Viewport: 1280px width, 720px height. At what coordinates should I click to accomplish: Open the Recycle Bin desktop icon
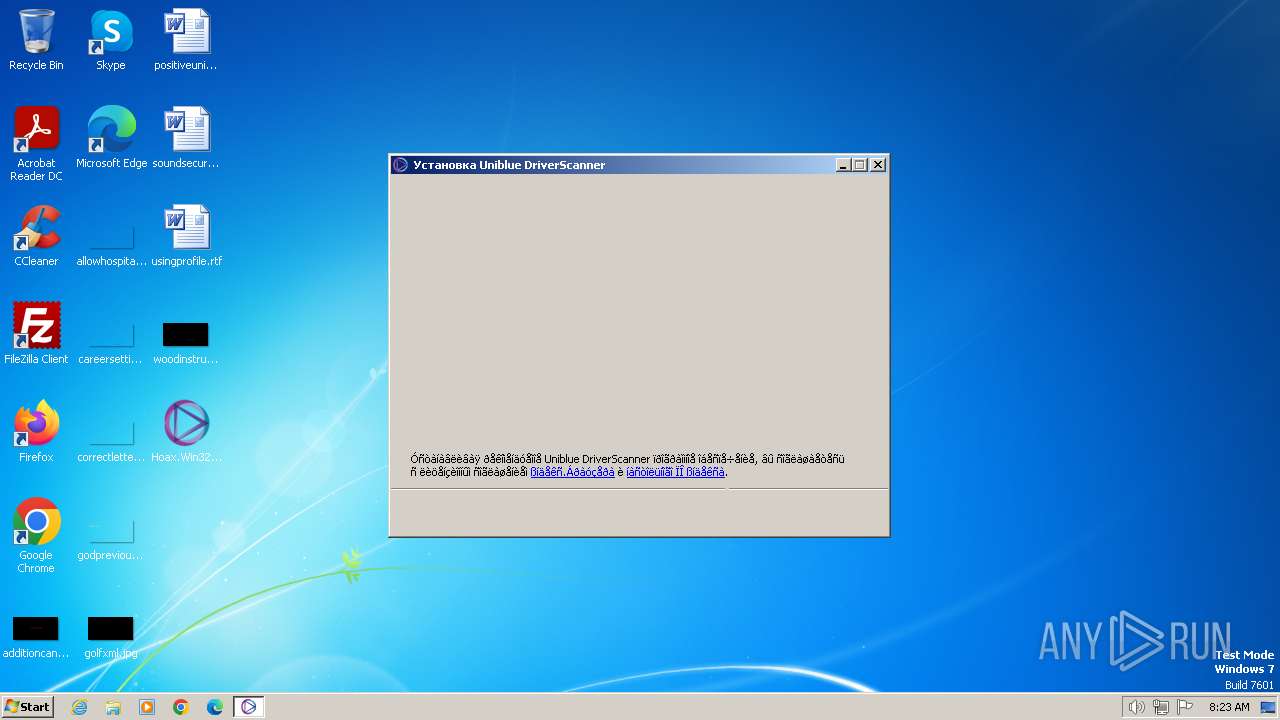pos(36,40)
